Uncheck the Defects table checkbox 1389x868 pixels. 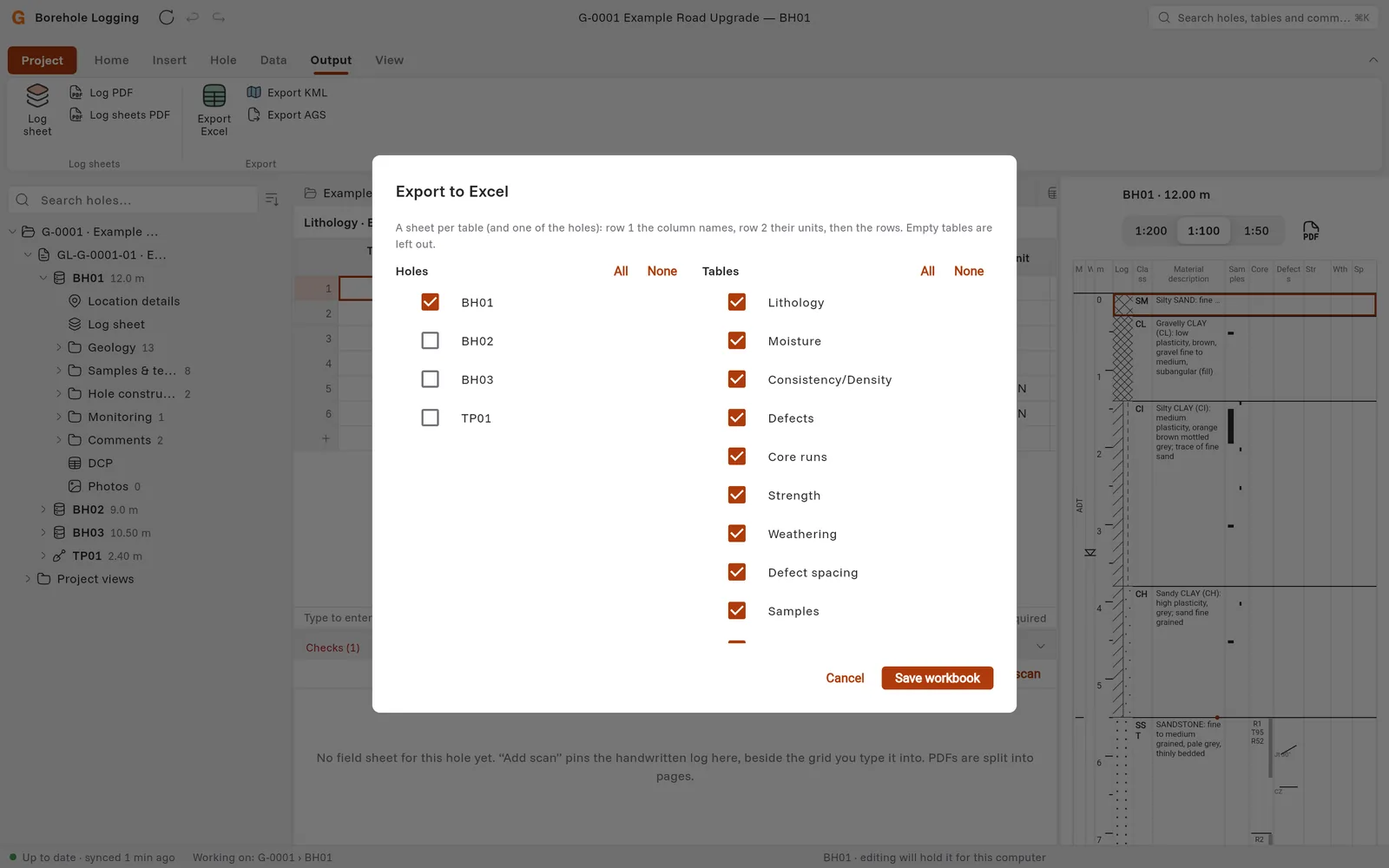click(x=737, y=418)
